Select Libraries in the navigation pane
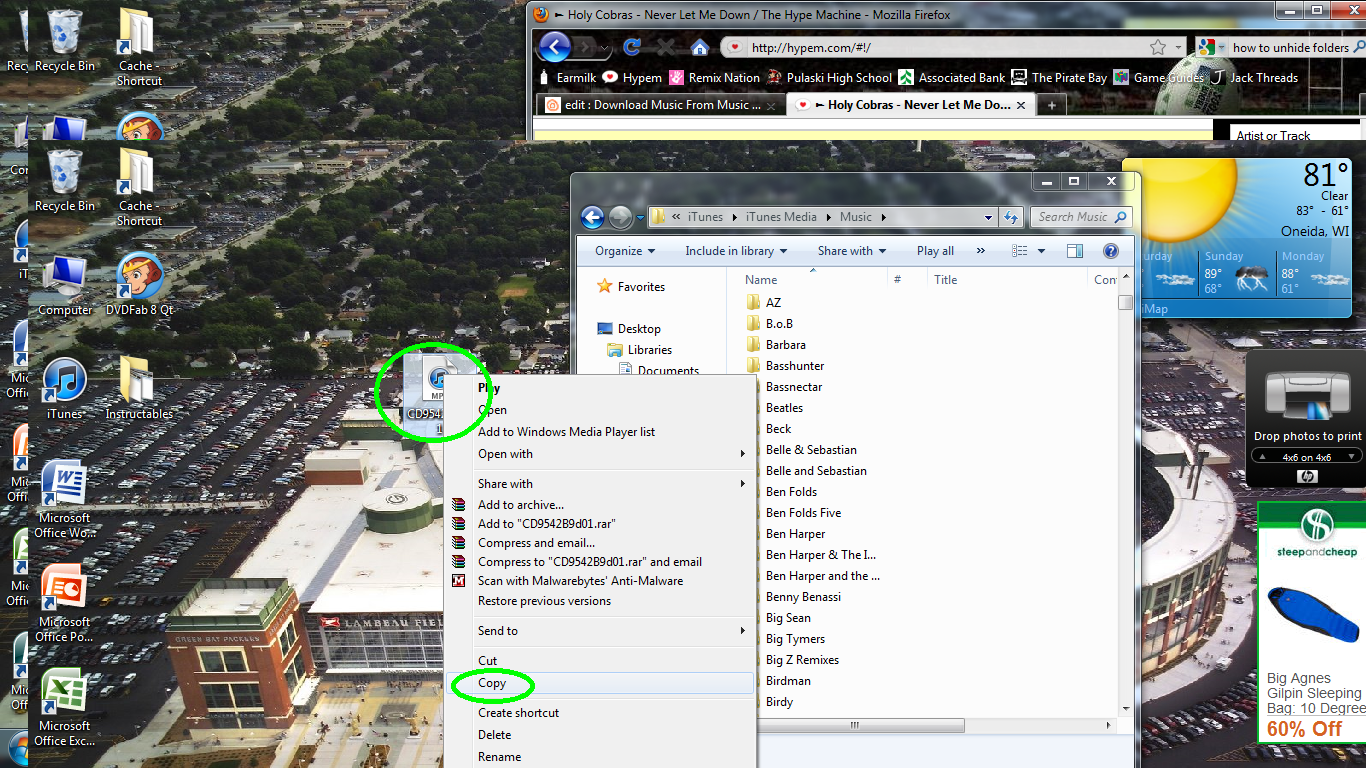 [650, 350]
